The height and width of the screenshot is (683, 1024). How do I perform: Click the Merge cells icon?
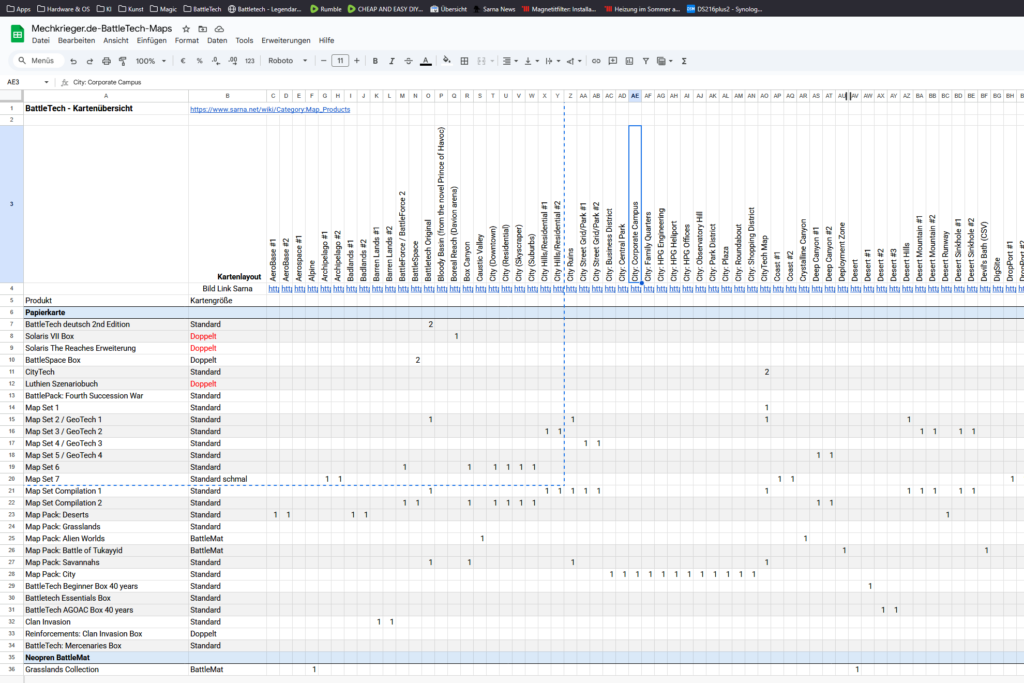click(481, 61)
